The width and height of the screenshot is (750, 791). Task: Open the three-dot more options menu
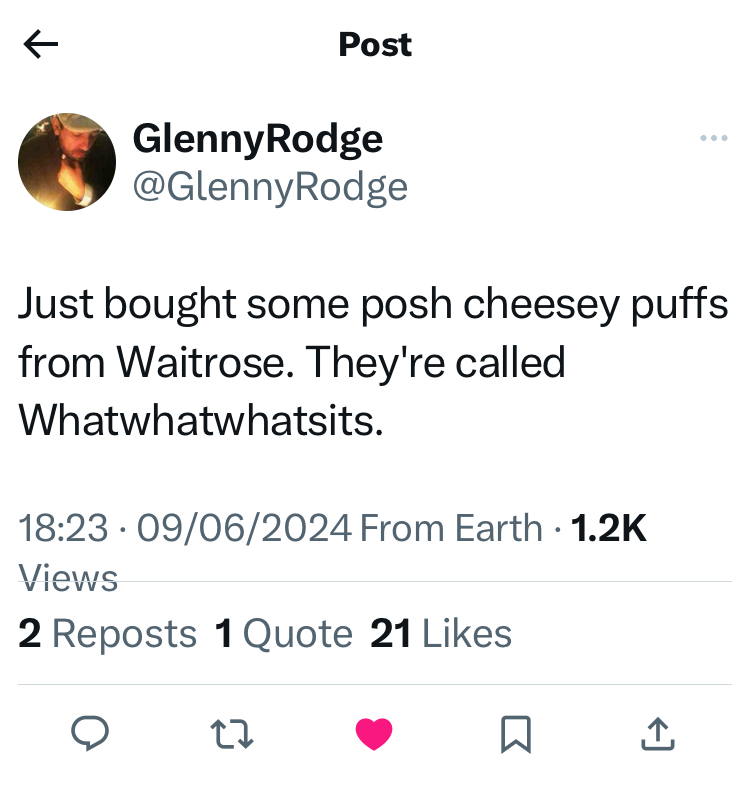coord(714,138)
